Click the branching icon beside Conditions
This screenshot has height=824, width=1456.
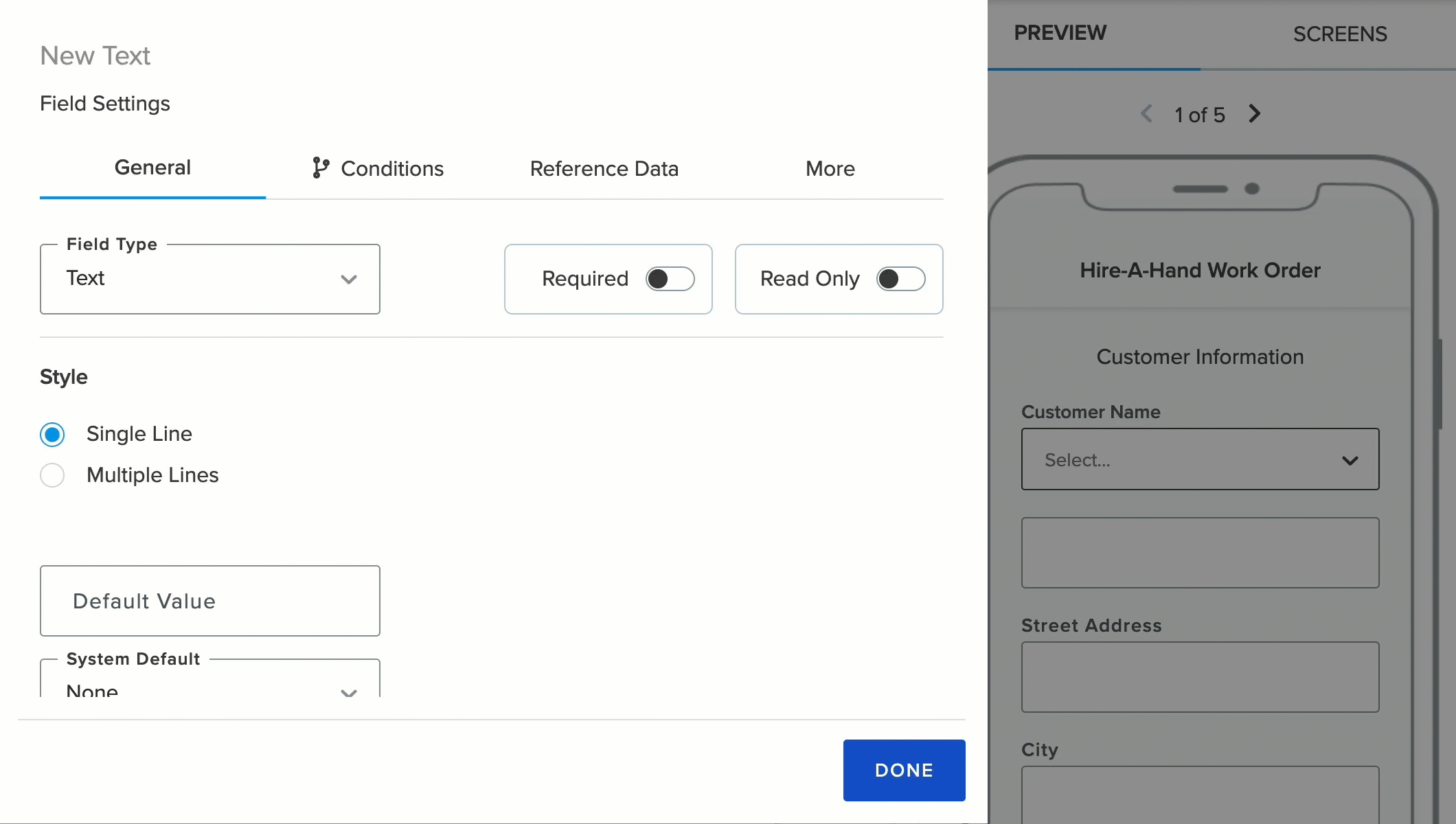click(320, 168)
